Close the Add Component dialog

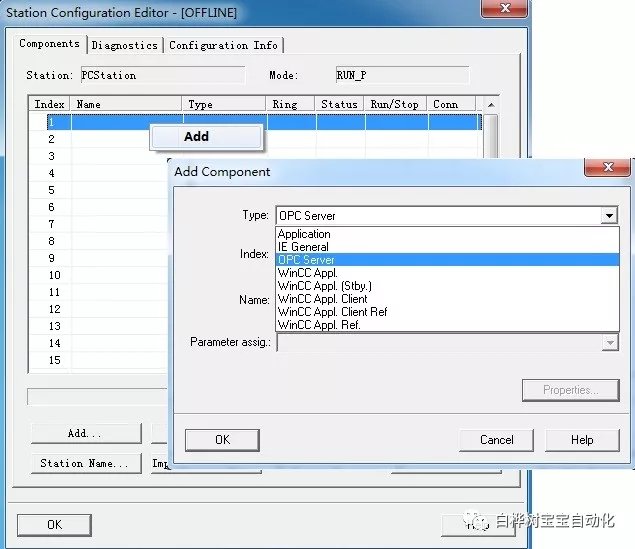tap(606, 170)
